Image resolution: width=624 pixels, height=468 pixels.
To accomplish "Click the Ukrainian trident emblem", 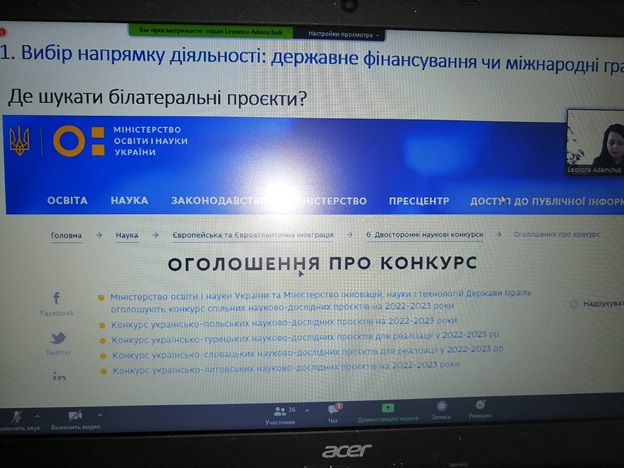I will [20, 140].
